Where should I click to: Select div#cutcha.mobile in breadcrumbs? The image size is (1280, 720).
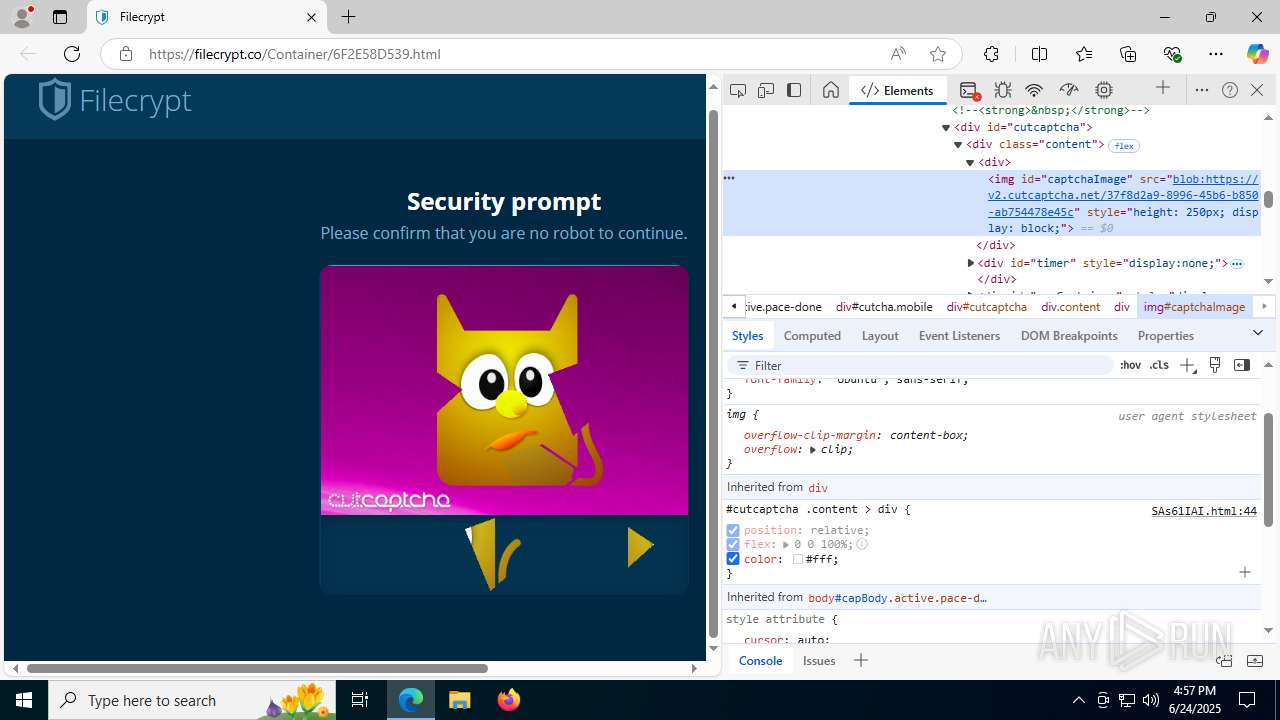coord(884,307)
